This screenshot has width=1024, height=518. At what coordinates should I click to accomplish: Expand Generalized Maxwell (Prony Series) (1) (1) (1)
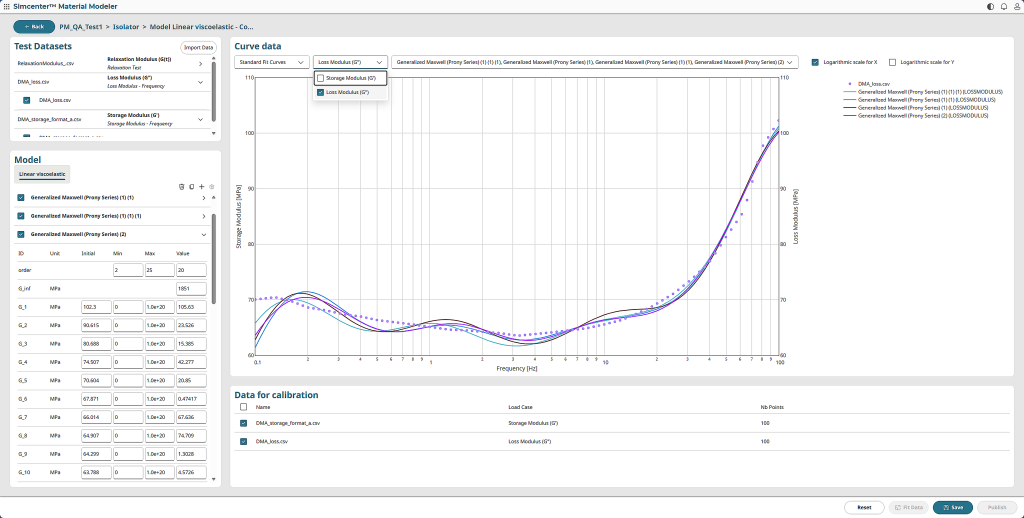pos(204,216)
